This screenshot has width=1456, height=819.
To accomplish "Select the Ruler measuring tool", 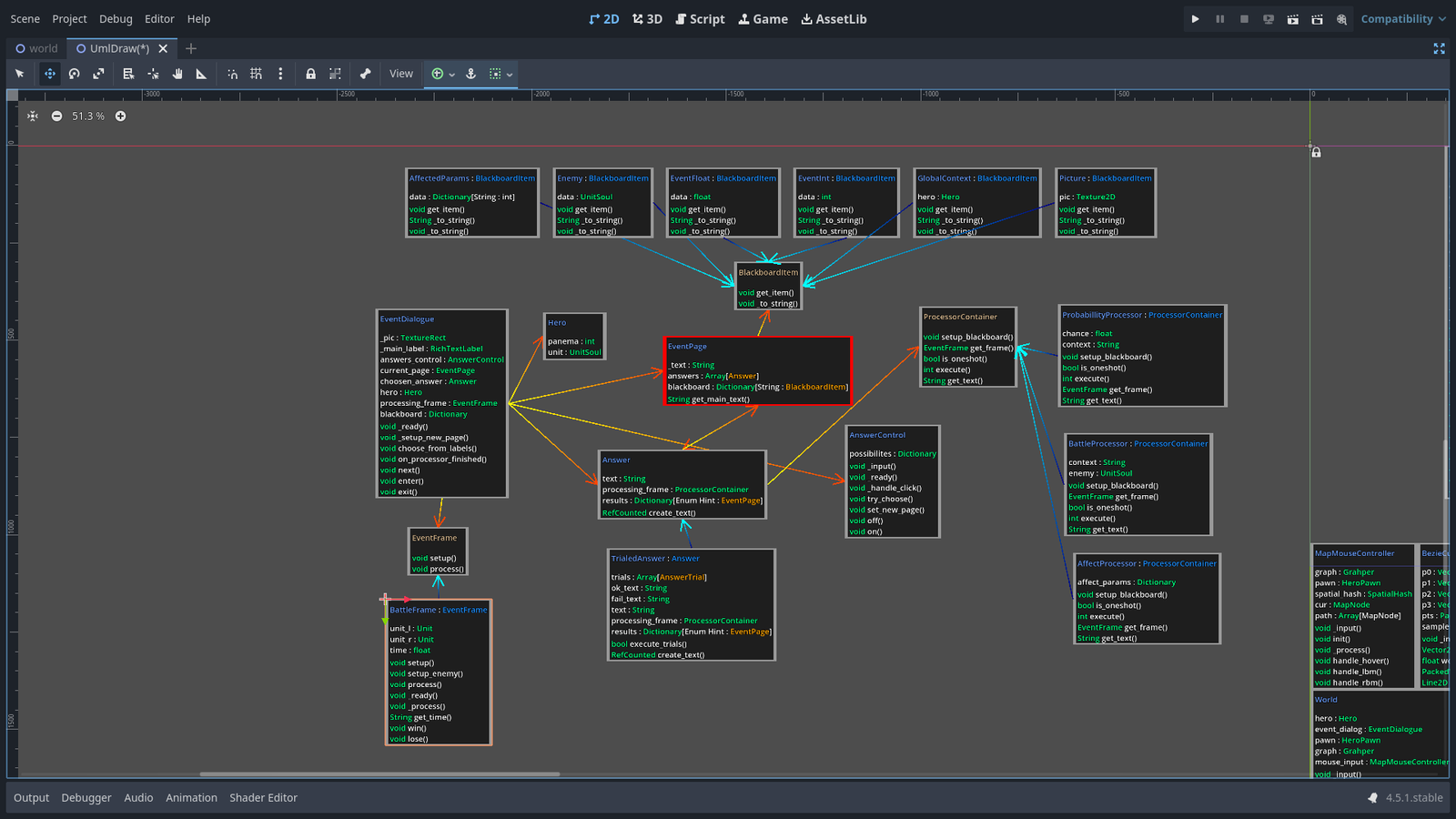I will (x=201, y=74).
